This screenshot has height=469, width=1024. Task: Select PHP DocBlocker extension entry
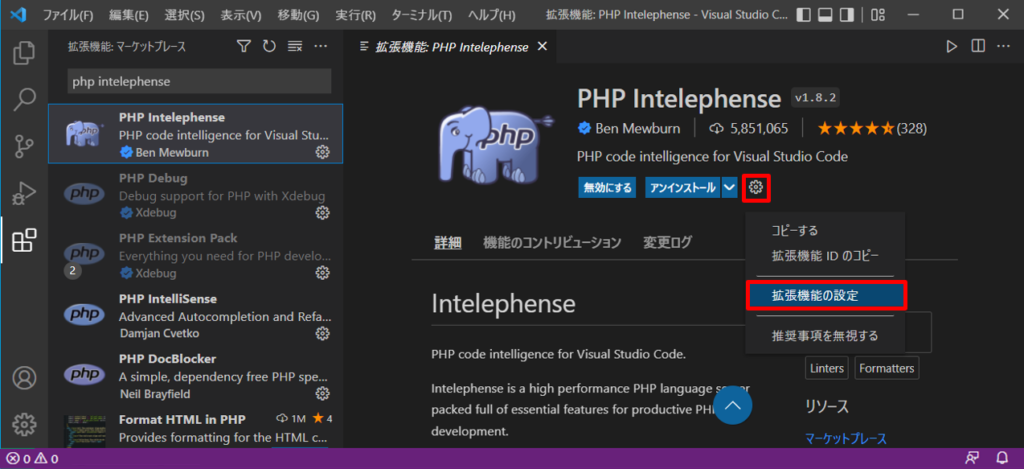click(x=195, y=375)
